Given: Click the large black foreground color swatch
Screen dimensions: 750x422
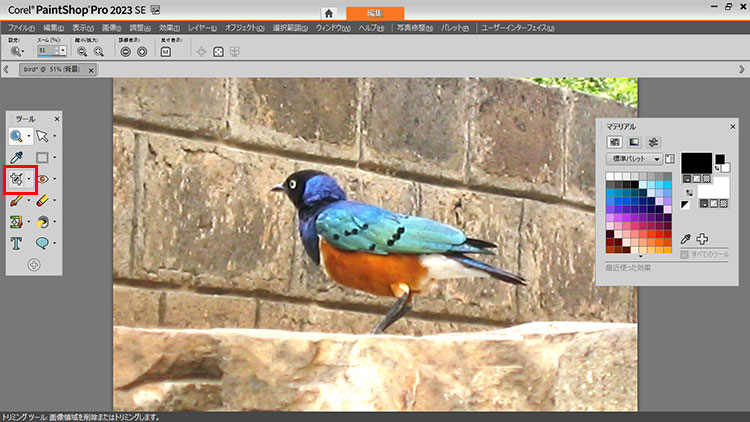Looking at the screenshot, I should [x=696, y=162].
